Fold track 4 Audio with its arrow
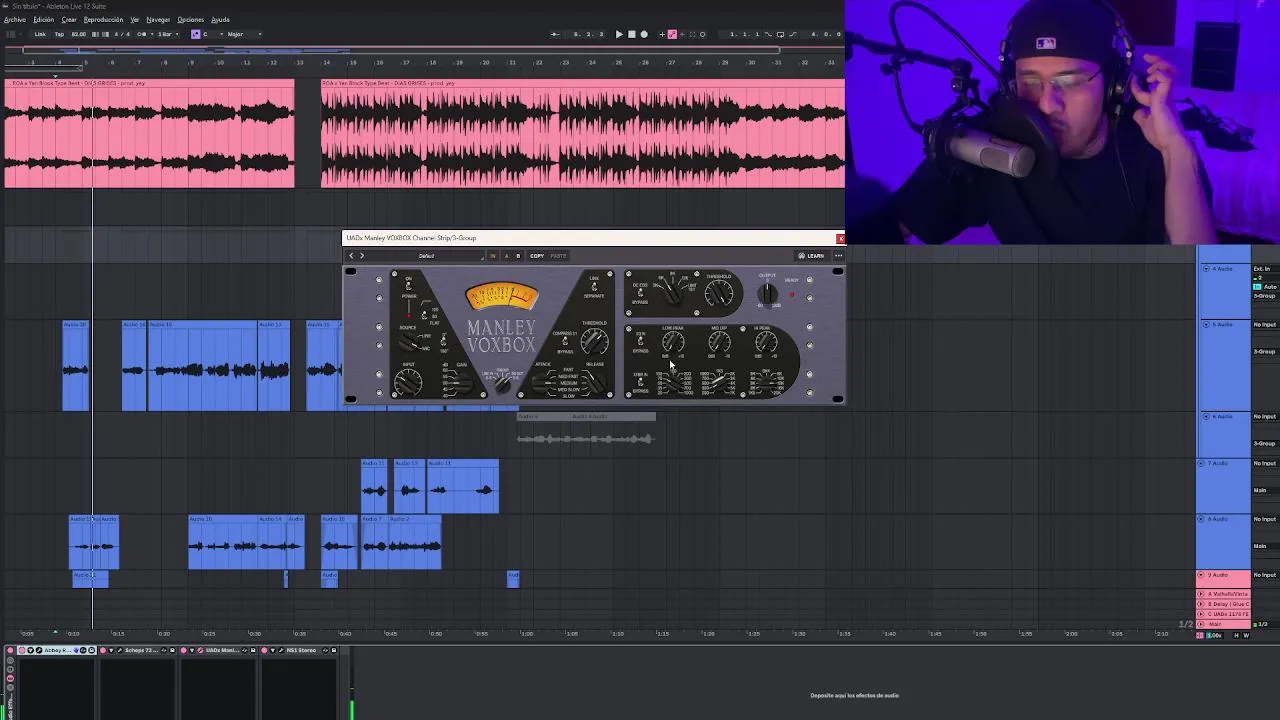Image resolution: width=1280 pixels, height=720 pixels. click(x=1205, y=269)
